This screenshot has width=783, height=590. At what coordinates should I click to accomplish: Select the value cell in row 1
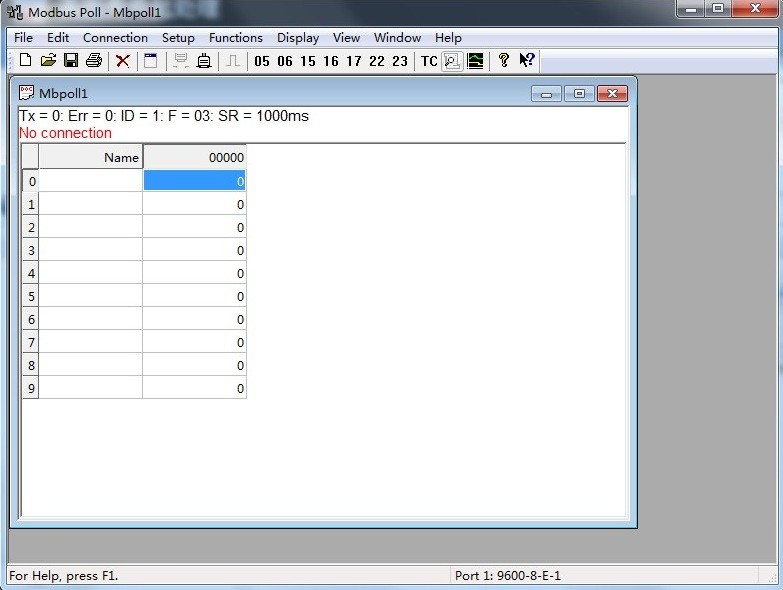coord(194,204)
